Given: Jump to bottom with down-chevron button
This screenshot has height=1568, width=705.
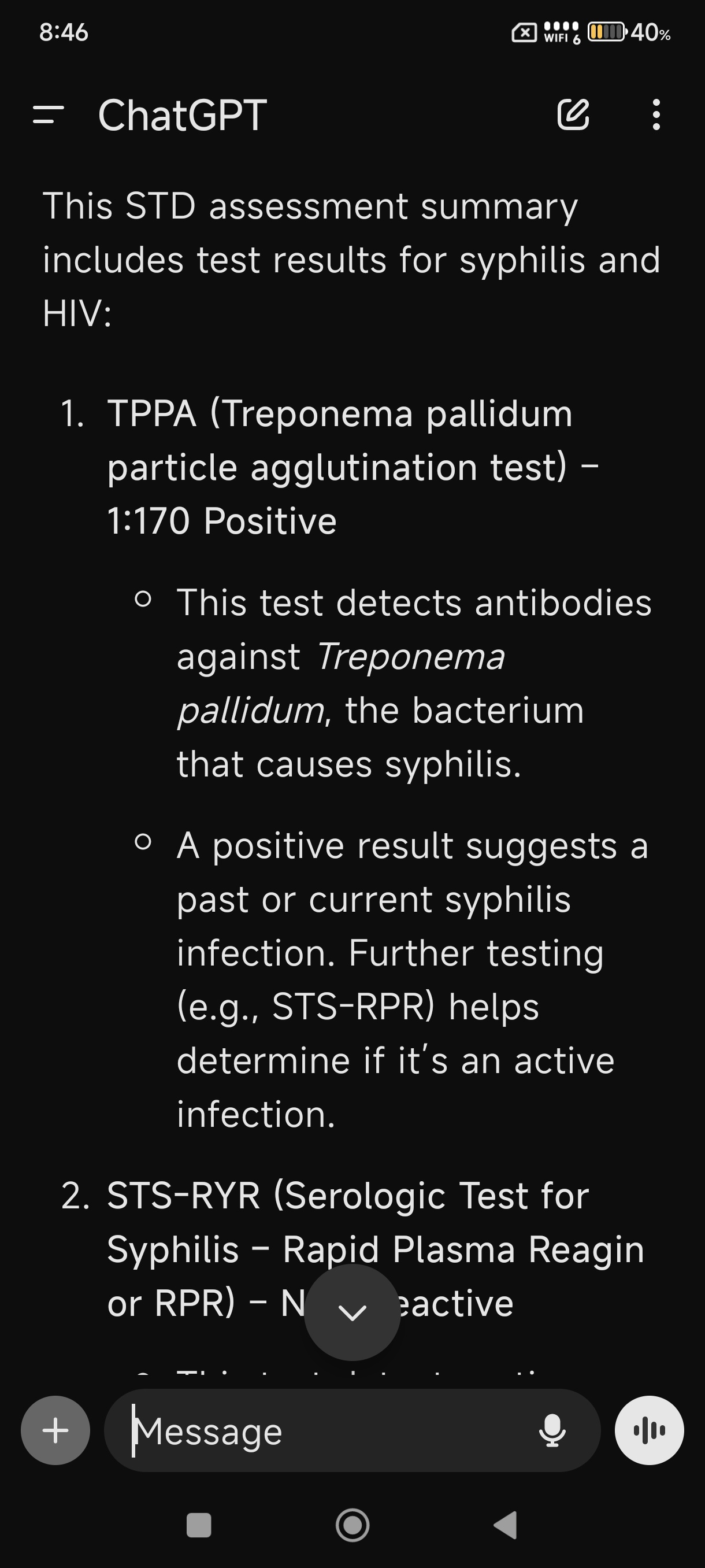Looking at the screenshot, I should [352, 1312].
